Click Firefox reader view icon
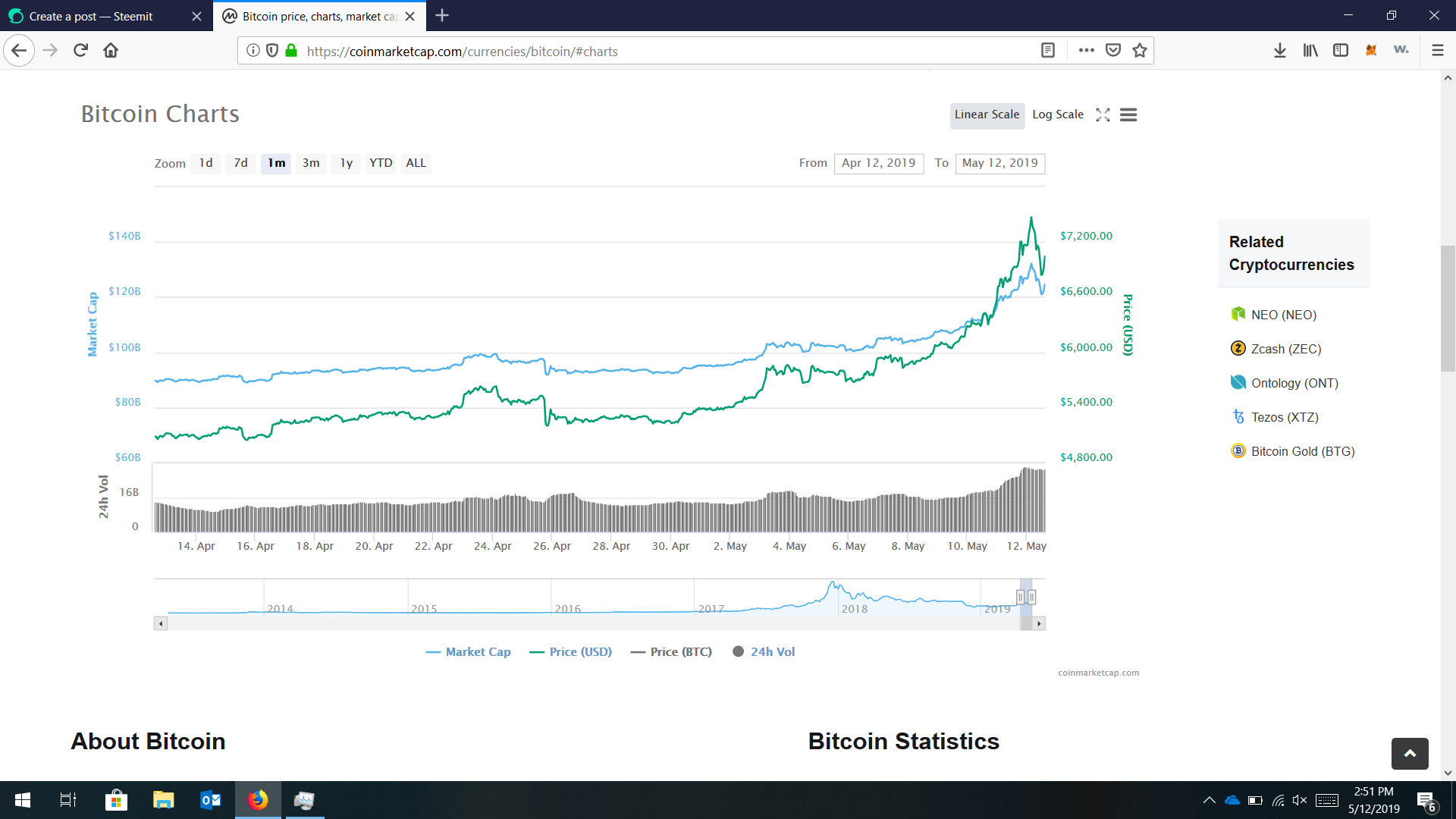1456x819 pixels. coord(1048,51)
